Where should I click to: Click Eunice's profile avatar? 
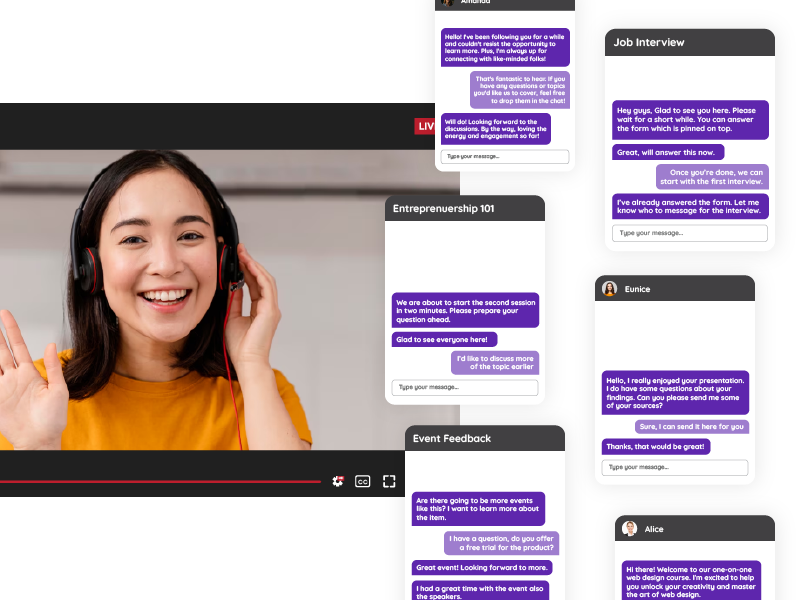609,289
